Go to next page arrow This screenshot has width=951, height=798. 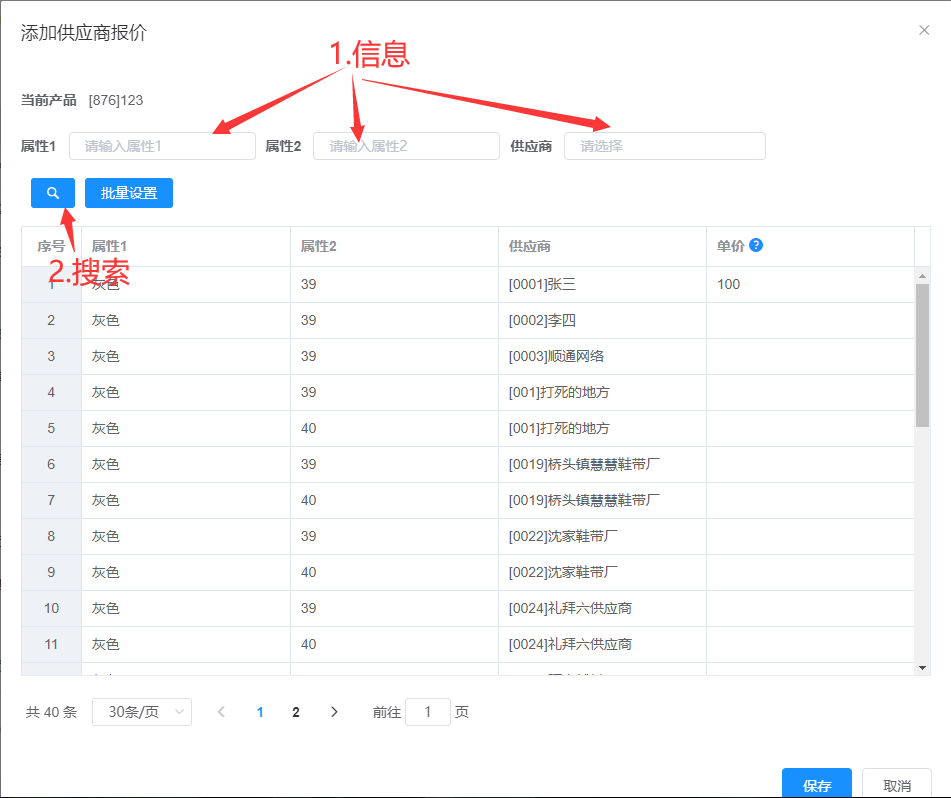pos(334,712)
